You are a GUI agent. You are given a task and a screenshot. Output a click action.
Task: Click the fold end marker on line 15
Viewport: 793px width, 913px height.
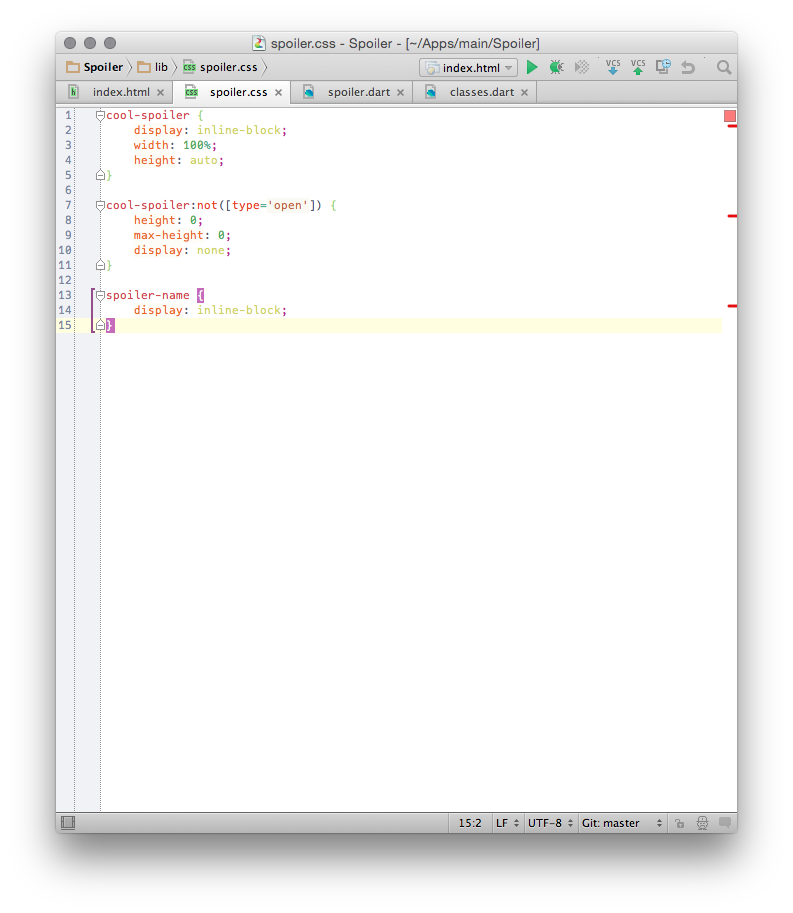tap(100, 325)
